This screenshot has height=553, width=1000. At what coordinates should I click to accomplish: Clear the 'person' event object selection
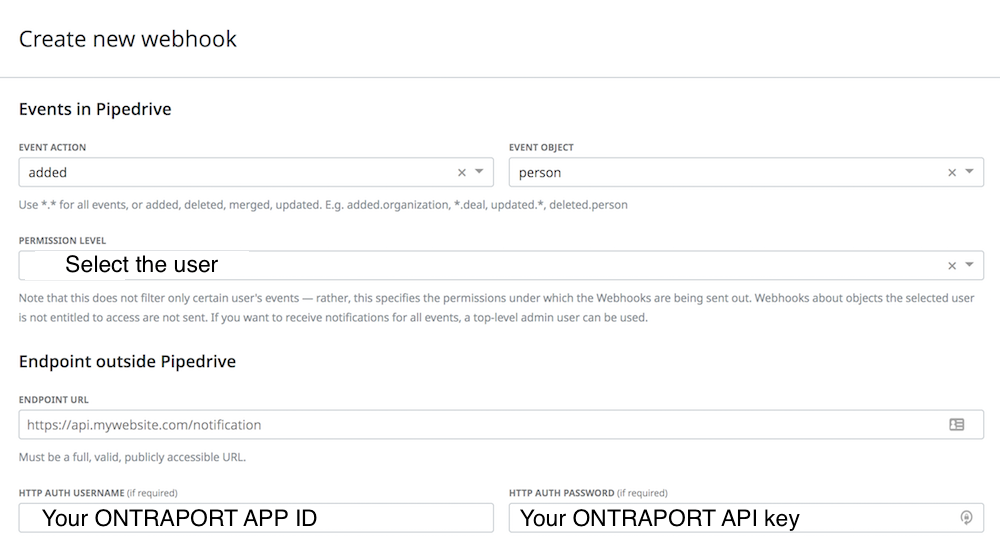pyautogui.click(x=952, y=173)
